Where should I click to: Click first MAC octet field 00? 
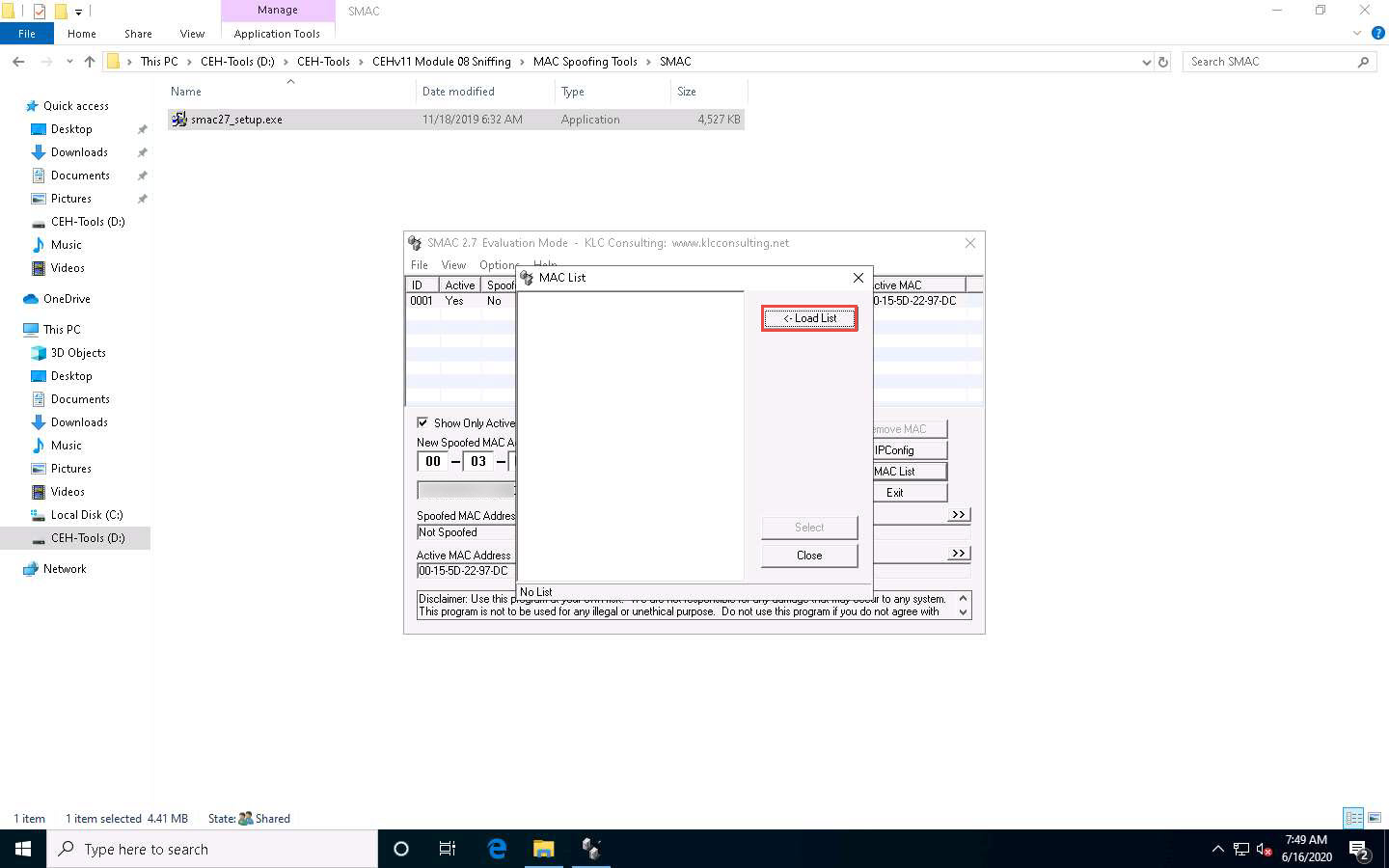click(433, 462)
